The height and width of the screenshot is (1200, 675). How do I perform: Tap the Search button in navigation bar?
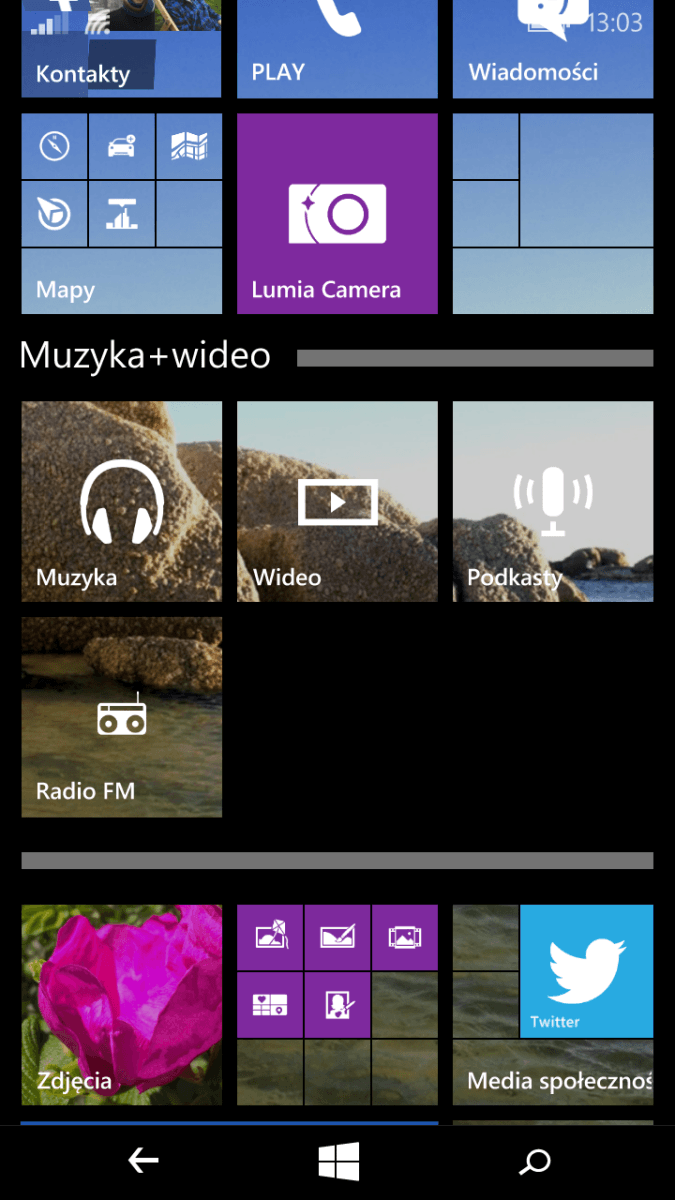coord(535,1161)
